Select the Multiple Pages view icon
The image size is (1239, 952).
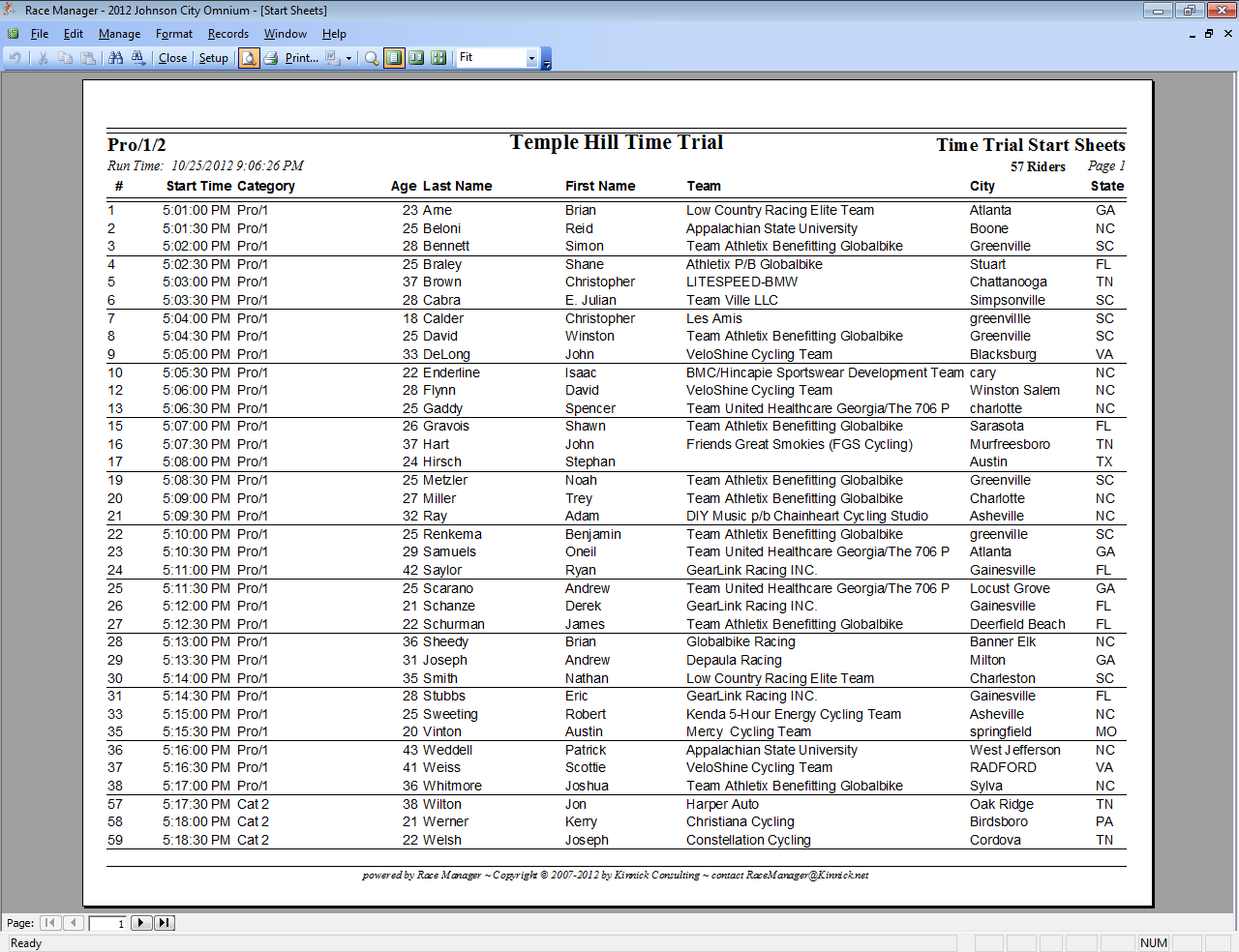[x=438, y=58]
